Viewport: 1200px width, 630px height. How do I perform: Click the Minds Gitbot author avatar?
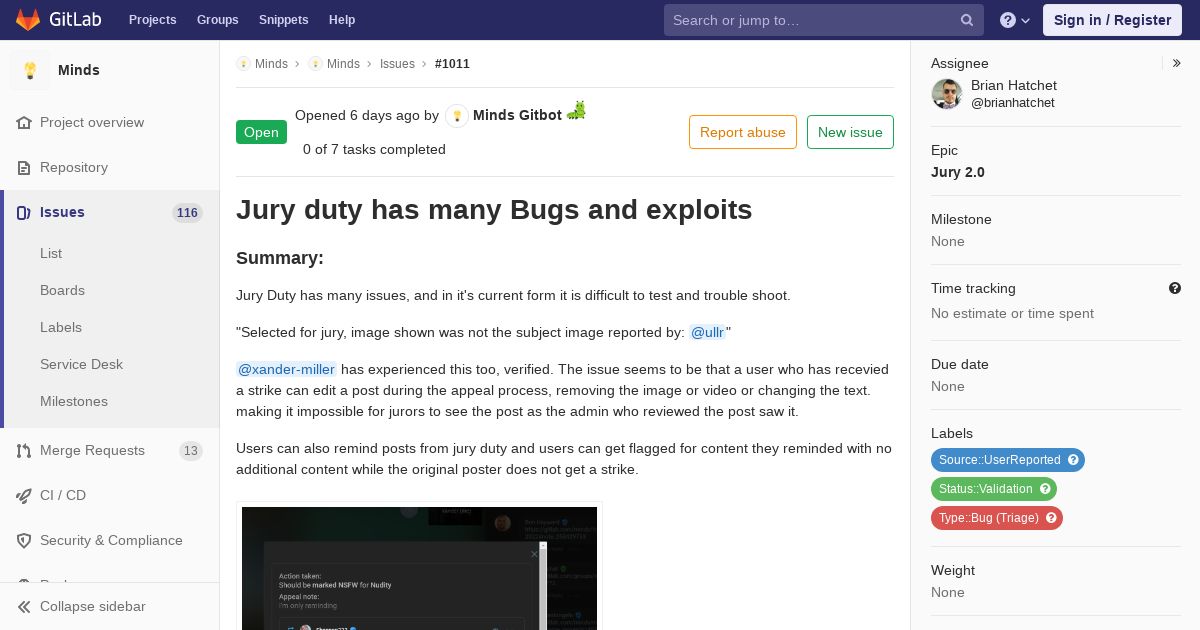pyautogui.click(x=457, y=116)
